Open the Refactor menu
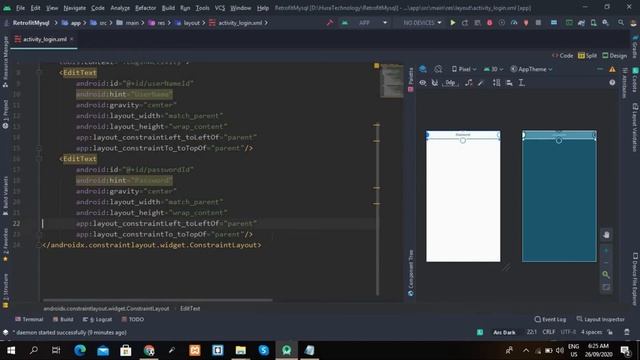The width and height of the screenshot is (640, 360). (x=145, y=8)
